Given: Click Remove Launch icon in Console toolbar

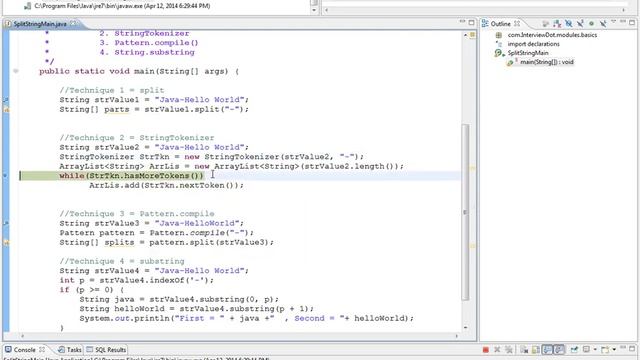Looking at the screenshot, I should (497, 350).
